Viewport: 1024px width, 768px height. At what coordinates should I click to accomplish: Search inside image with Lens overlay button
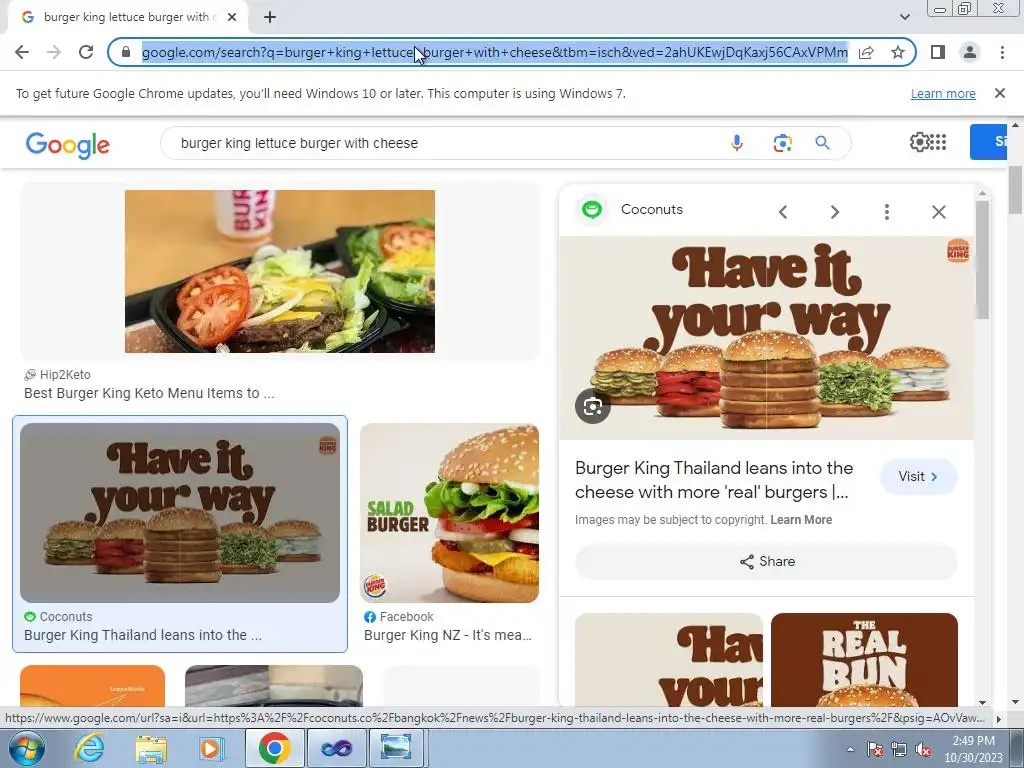[x=592, y=406]
